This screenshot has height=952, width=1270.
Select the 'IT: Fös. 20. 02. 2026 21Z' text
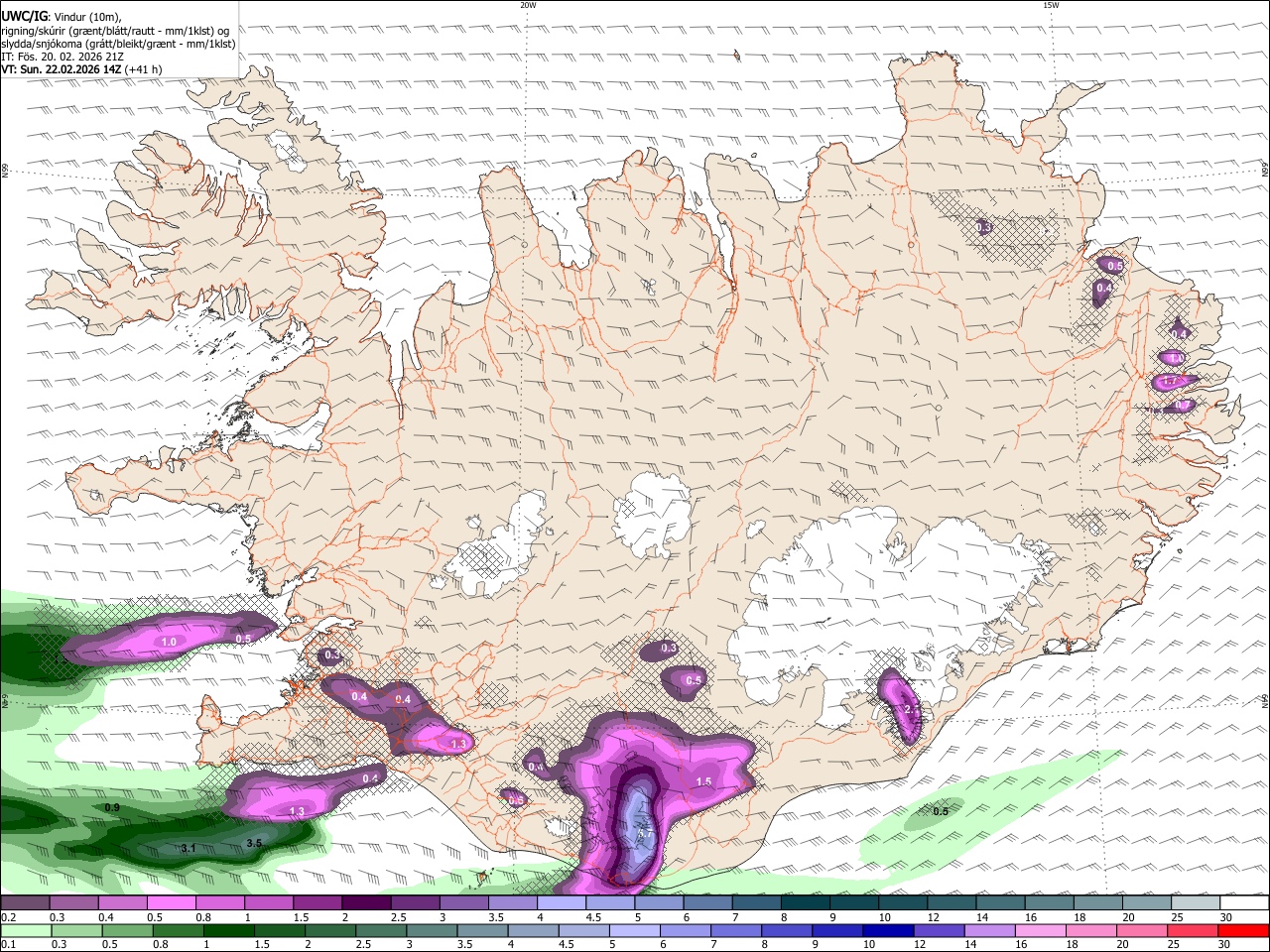click(x=63, y=57)
